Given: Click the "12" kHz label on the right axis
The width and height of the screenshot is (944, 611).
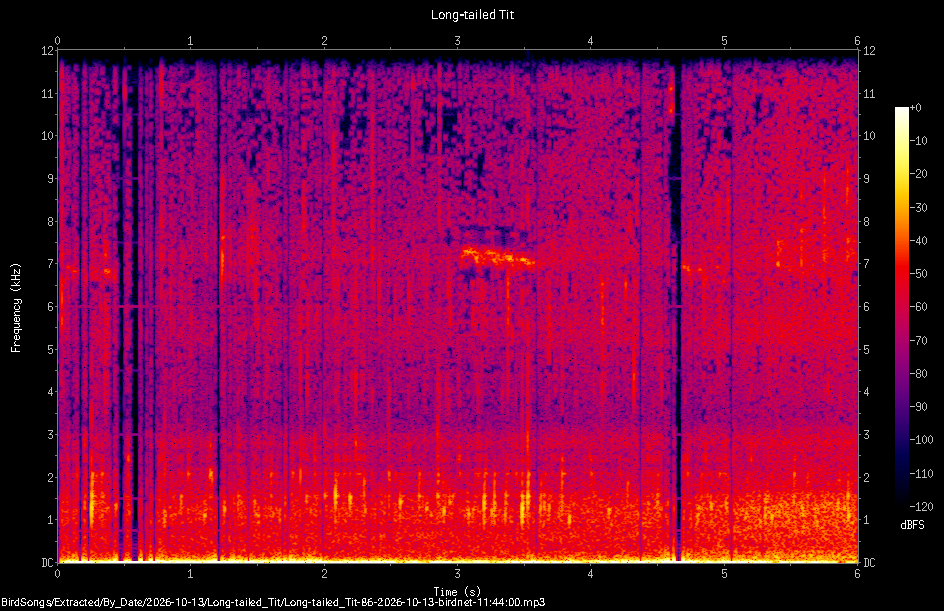Looking at the screenshot, I should pos(869,51).
